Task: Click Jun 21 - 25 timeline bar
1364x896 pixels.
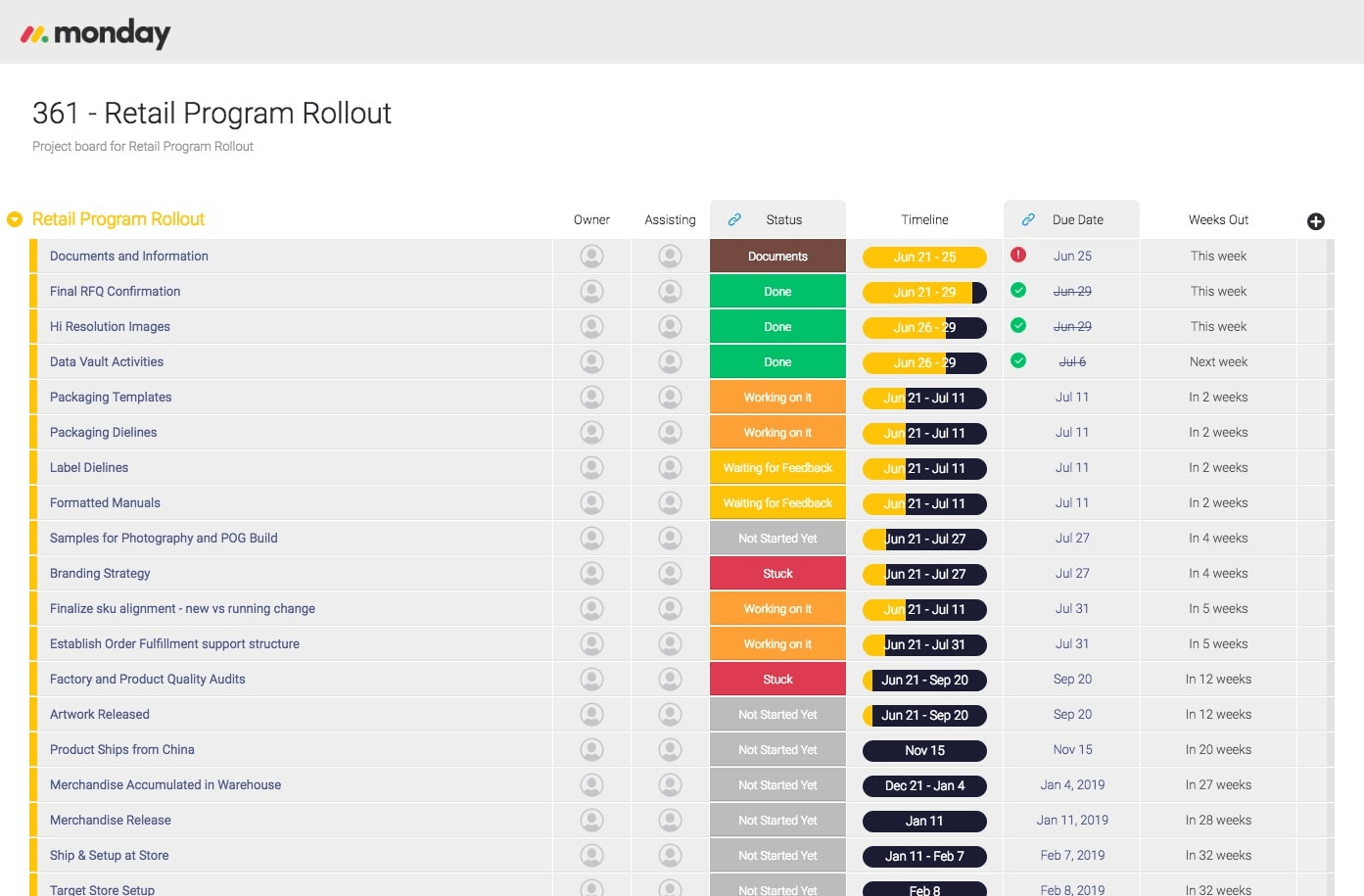Action: 924,257
